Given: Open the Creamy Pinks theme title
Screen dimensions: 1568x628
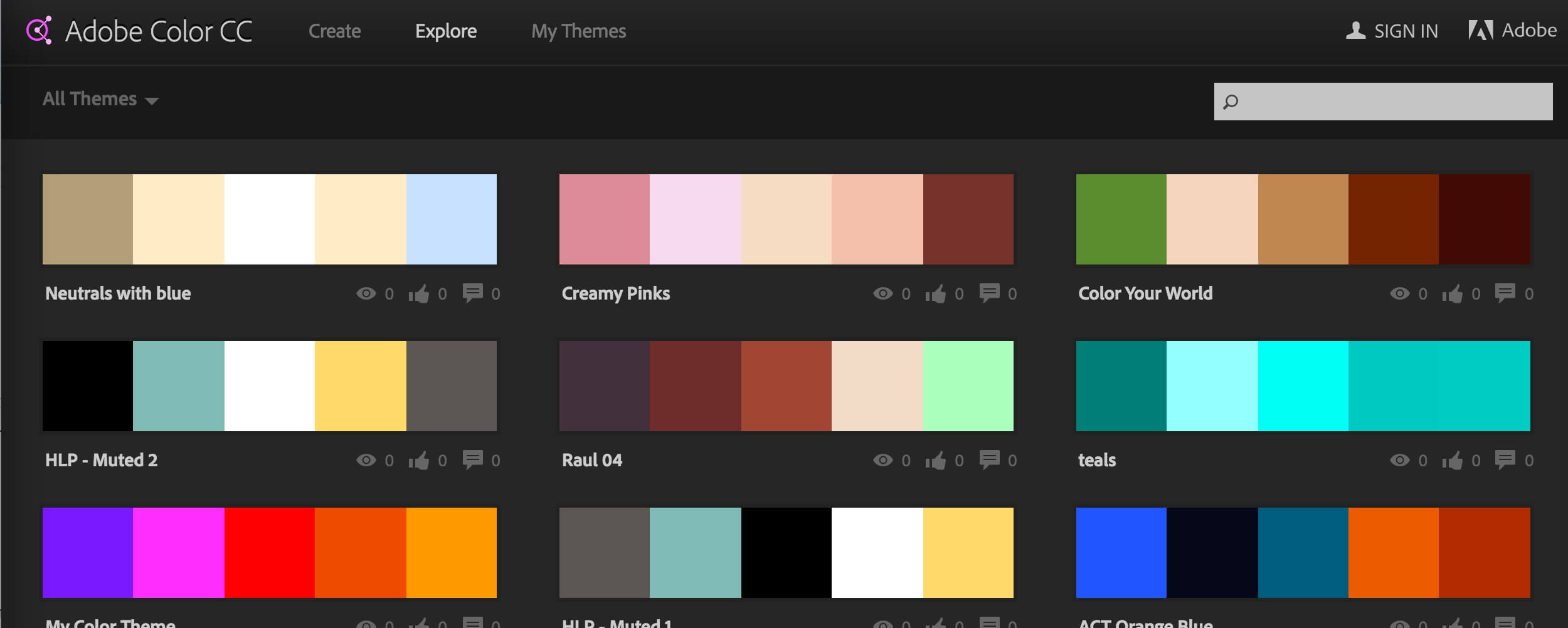Looking at the screenshot, I should 615,293.
